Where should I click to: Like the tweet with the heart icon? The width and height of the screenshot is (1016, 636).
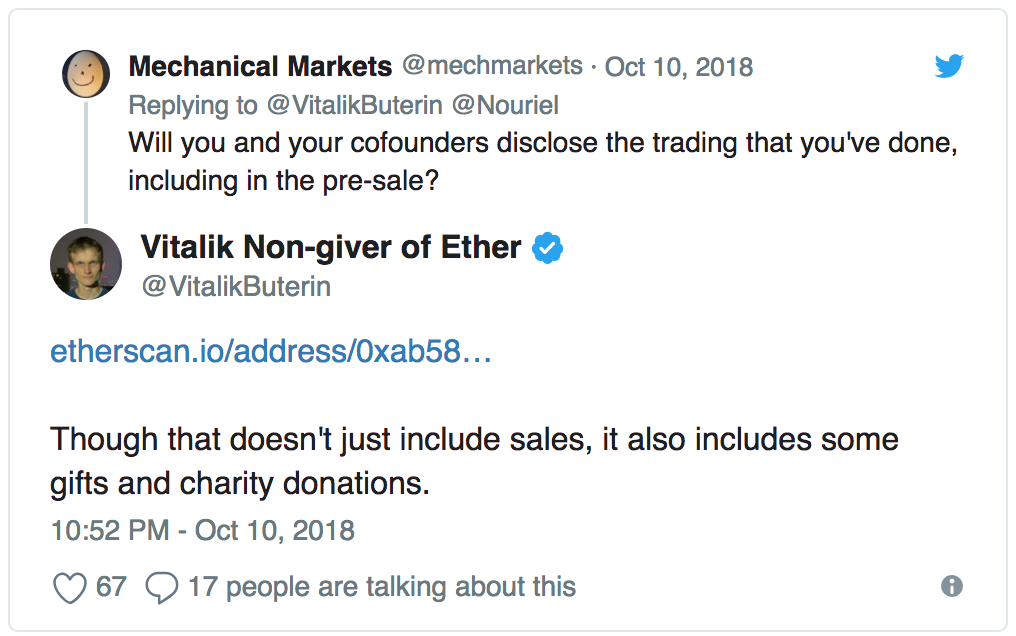pos(69,587)
